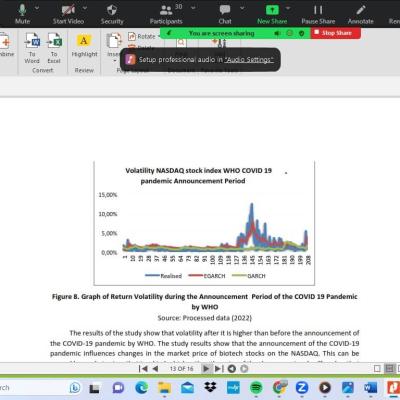Select the Highlight tool
Viewport: 400px width, 400px height.
tap(84, 46)
